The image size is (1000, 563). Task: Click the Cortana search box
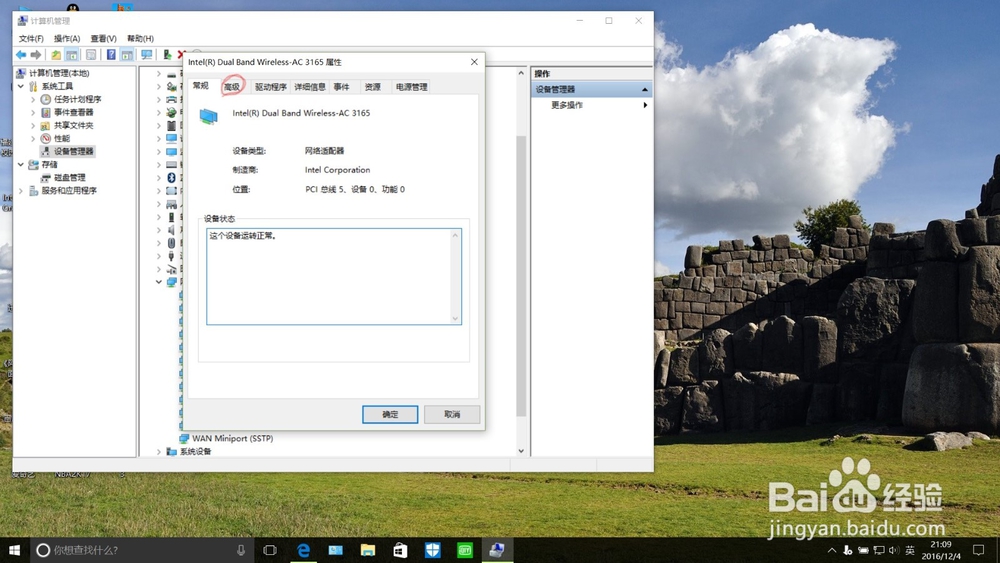[140, 550]
